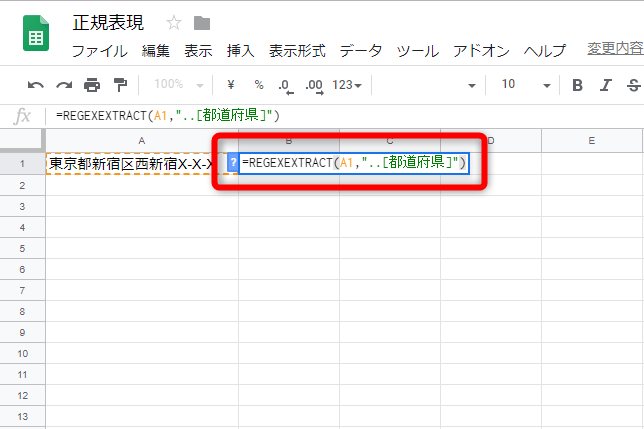Activate the paint format roller icon
This screenshot has width=644, height=429.
click(120, 85)
